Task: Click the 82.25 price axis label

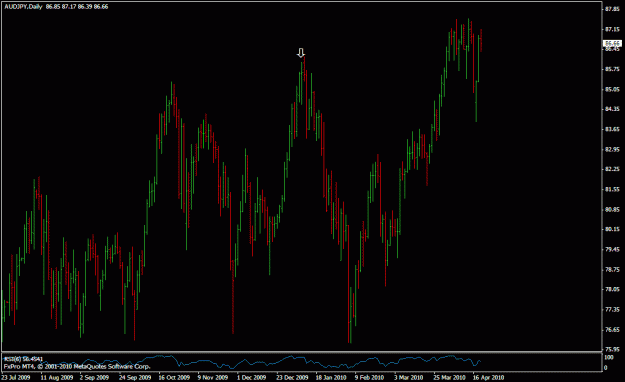Action: (612, 169)
